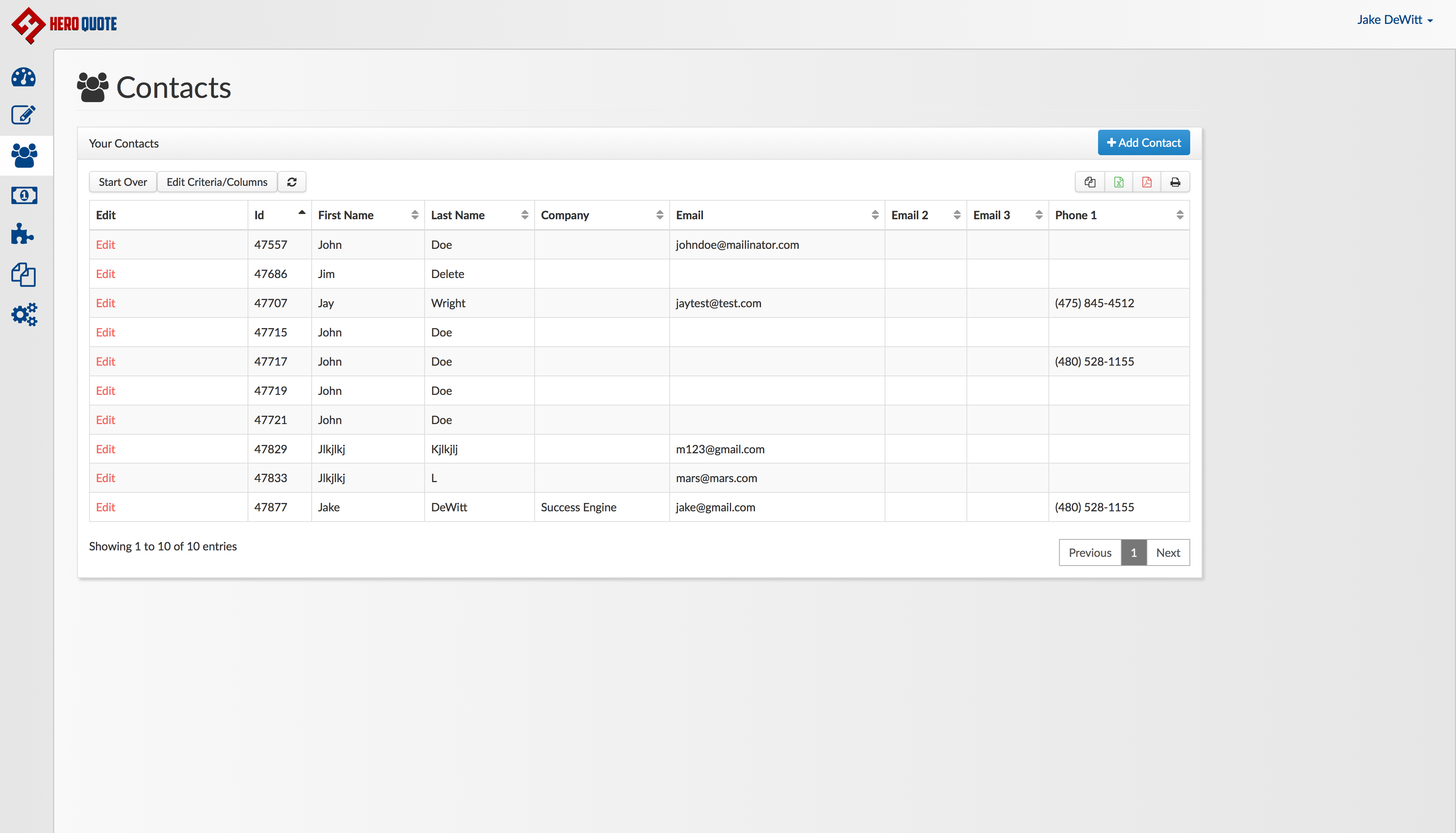Click Edit link for Jake DeWitt
Screen dimensions: 1456x833
[105, 508]
